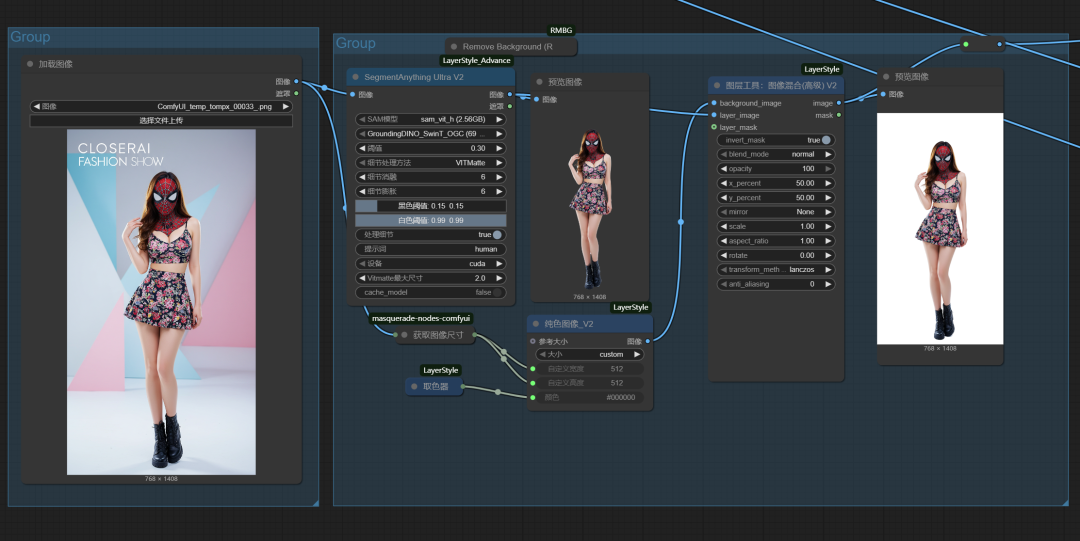This screenshot has height=541, width=1080.
Task: Click the layer_image input port
Action: point(714,115)
